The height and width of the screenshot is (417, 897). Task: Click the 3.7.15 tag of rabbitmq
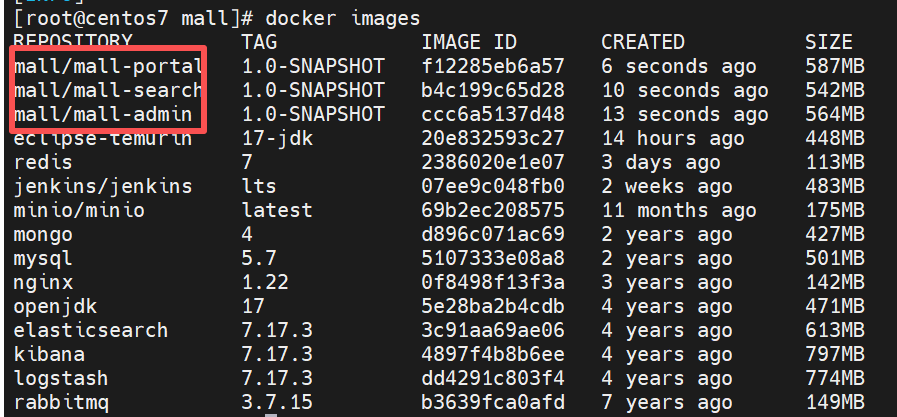point(277,403)
